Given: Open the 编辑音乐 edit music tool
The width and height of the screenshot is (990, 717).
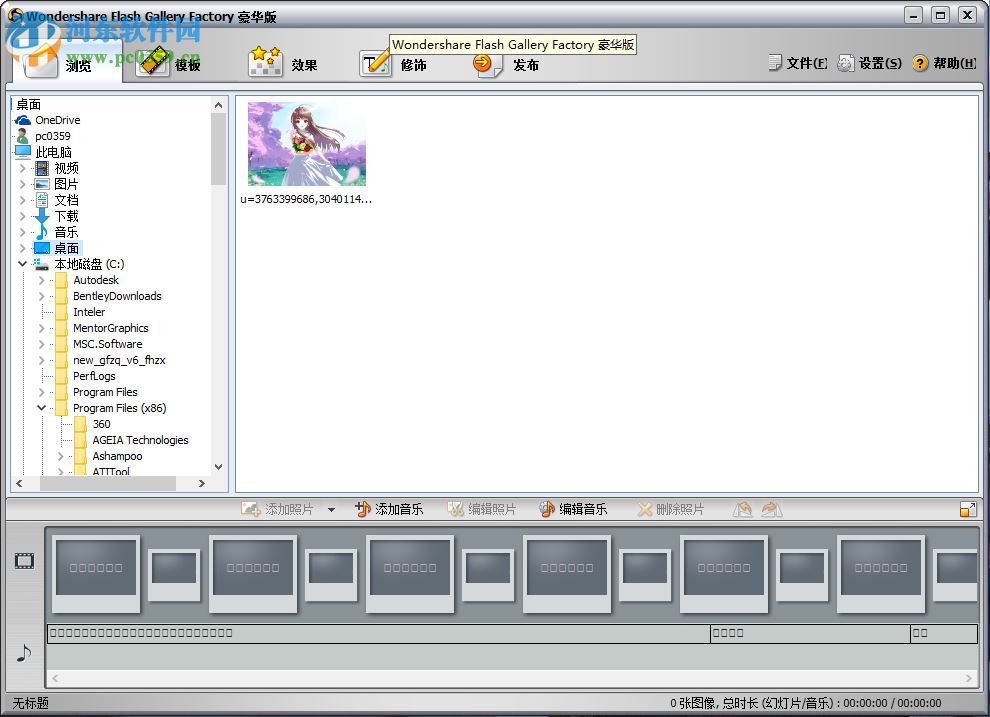Looking at the screenshot, I should tap(545, 508).
